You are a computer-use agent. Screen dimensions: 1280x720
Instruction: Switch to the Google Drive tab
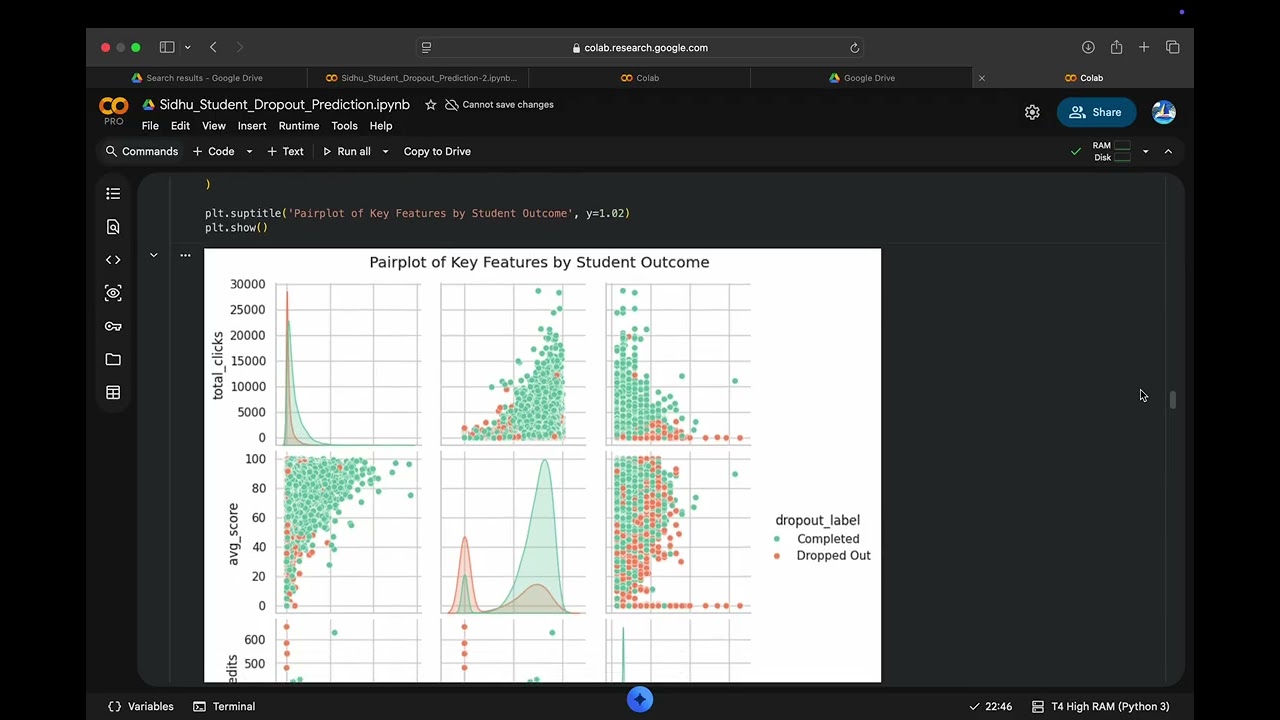tap(860, 78)
